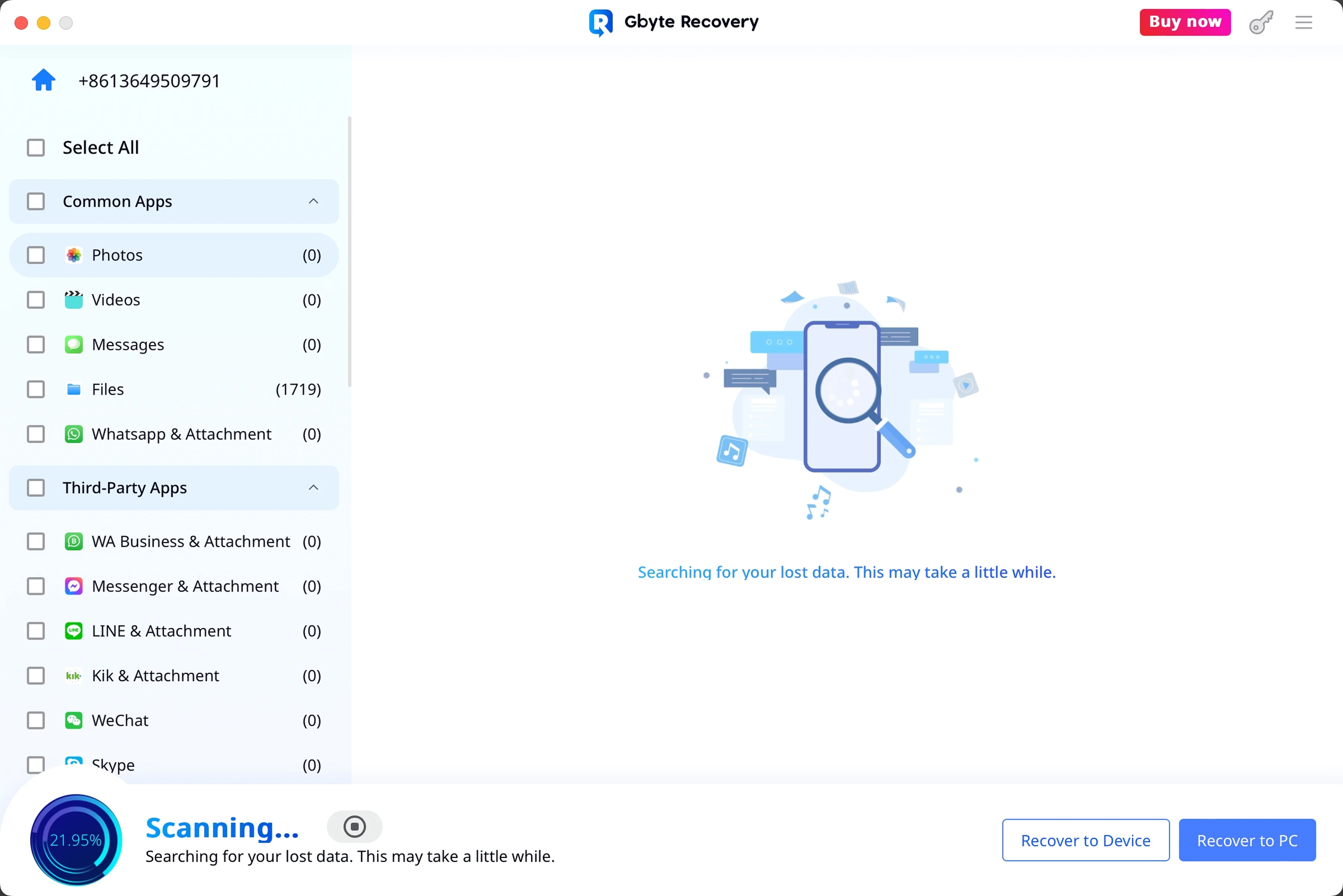
Task: Click Recover to PC button
Action: [1247, 840]
